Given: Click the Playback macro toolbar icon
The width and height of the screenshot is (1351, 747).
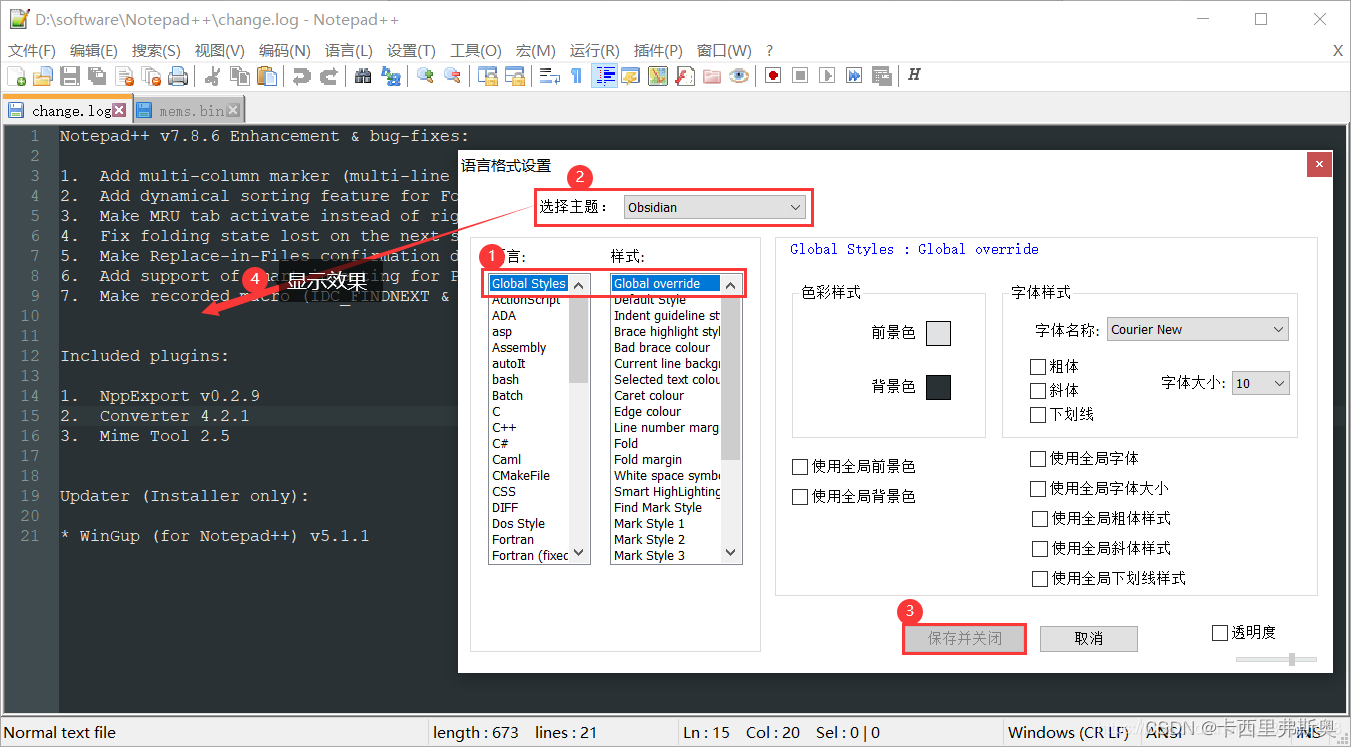Looking at the screenshot, I should 827,76.
